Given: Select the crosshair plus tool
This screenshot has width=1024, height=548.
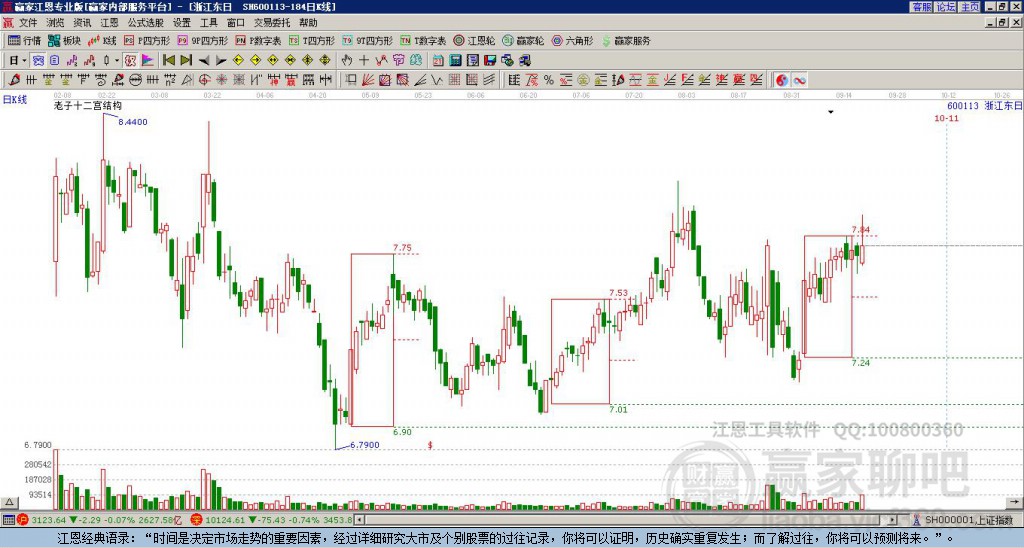Looking at the screenshot, I should coord(364,61).
